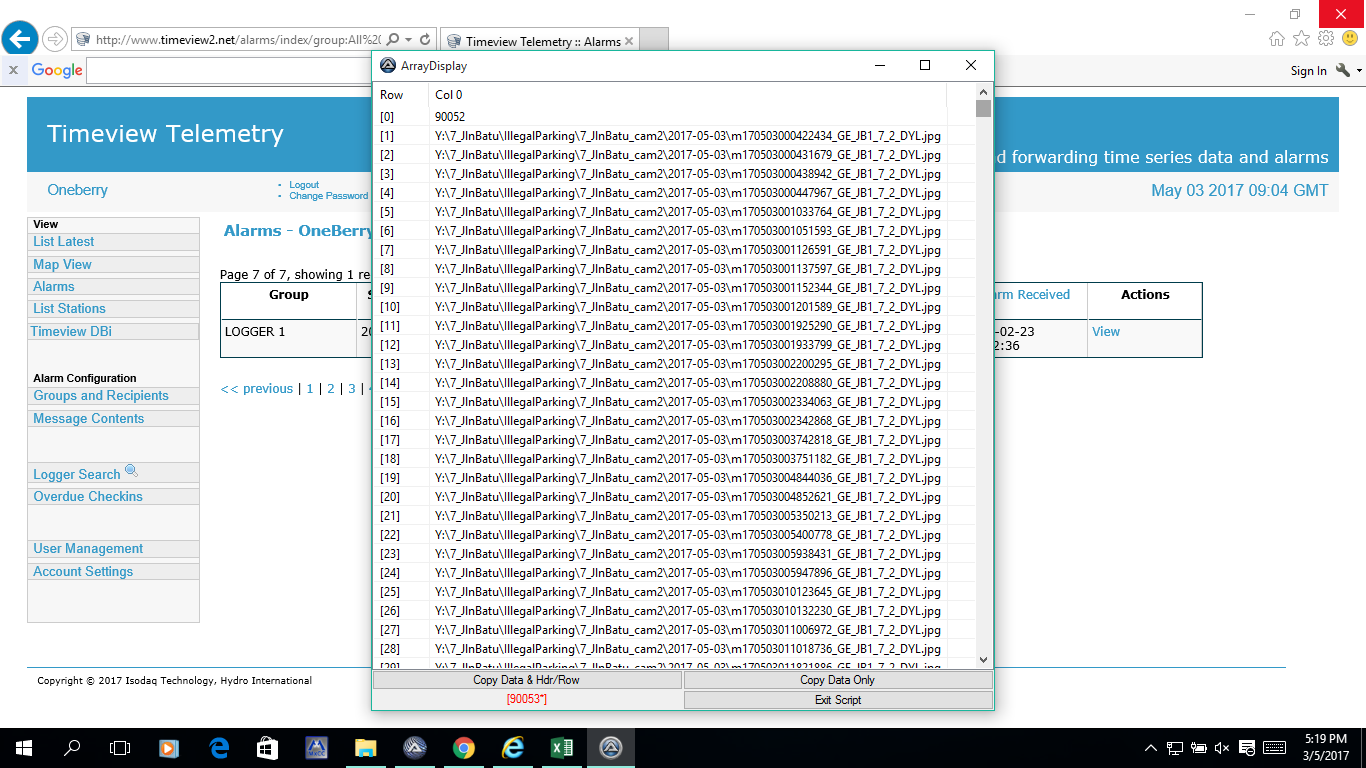Switch to Internet Explorer on taskbar
Screen dimensions: 1366x768
click(512, 747)
